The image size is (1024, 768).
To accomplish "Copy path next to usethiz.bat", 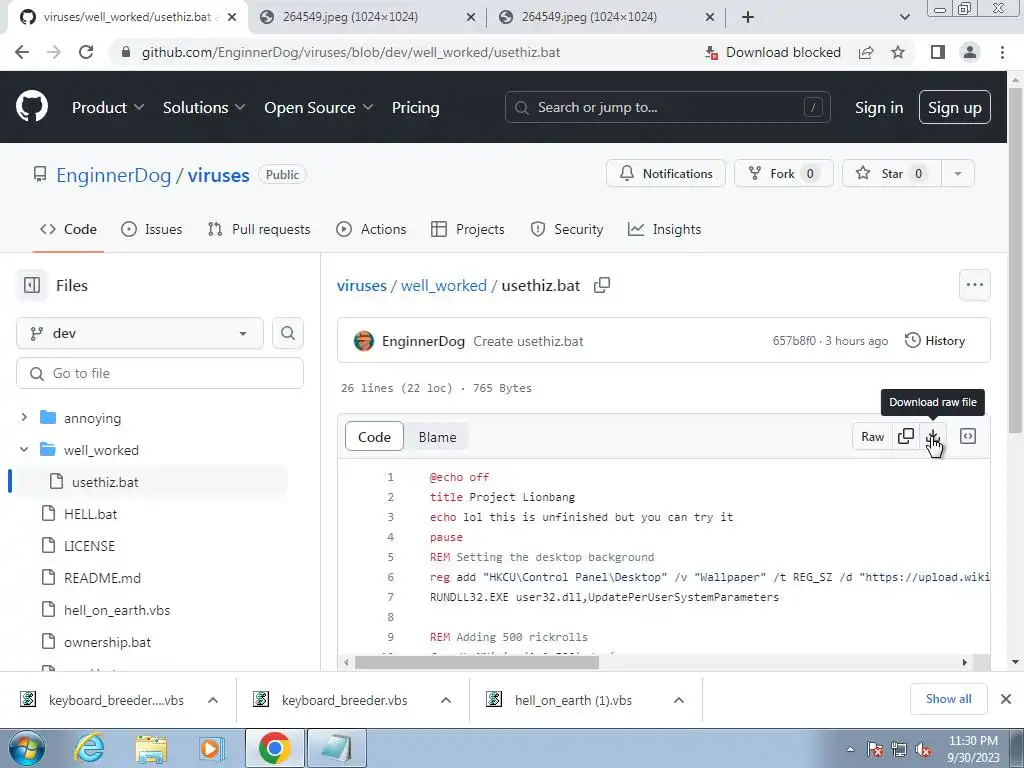I will pos(601,285).
